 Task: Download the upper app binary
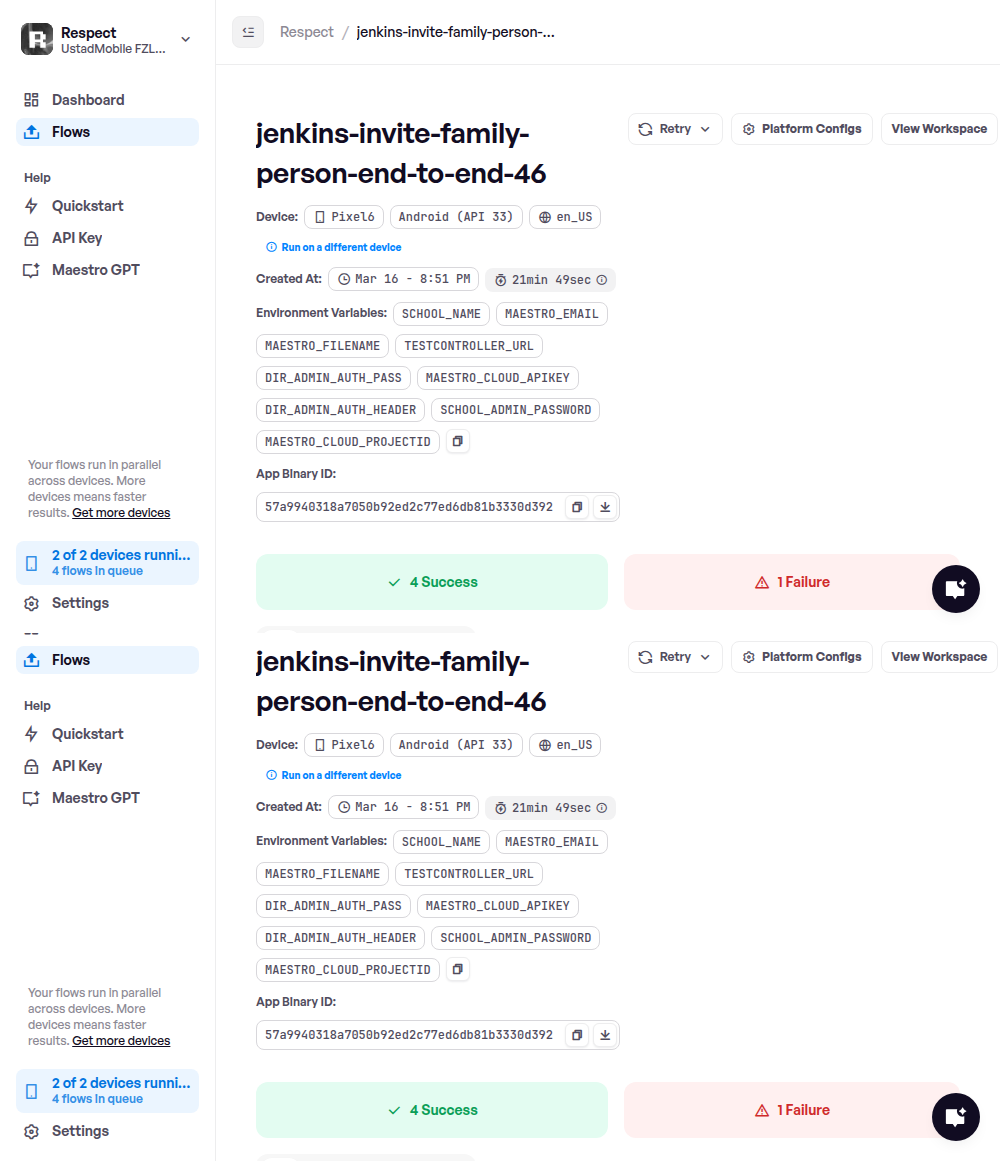click(605, 507)
